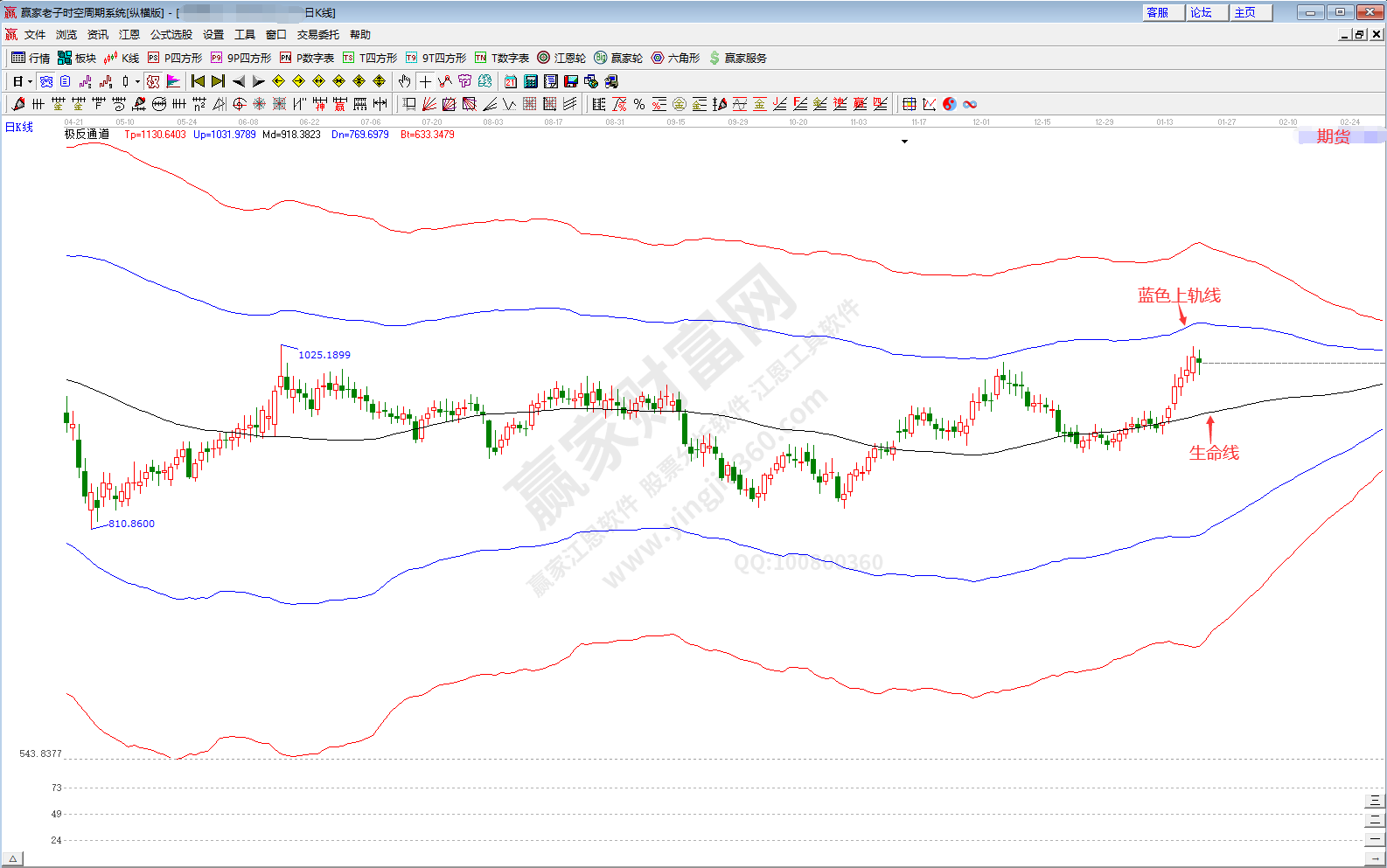
Task: Click the 客服 customer service button
Action: [x=1158, y=12]
